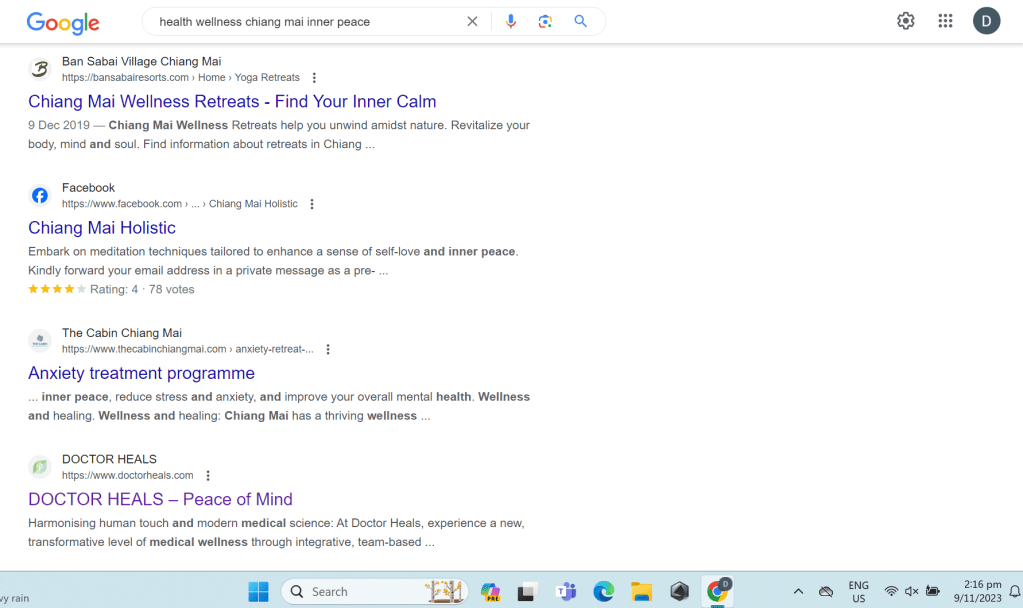Open Google Lens image search
1023x608 pixels.
coord(545,22)
